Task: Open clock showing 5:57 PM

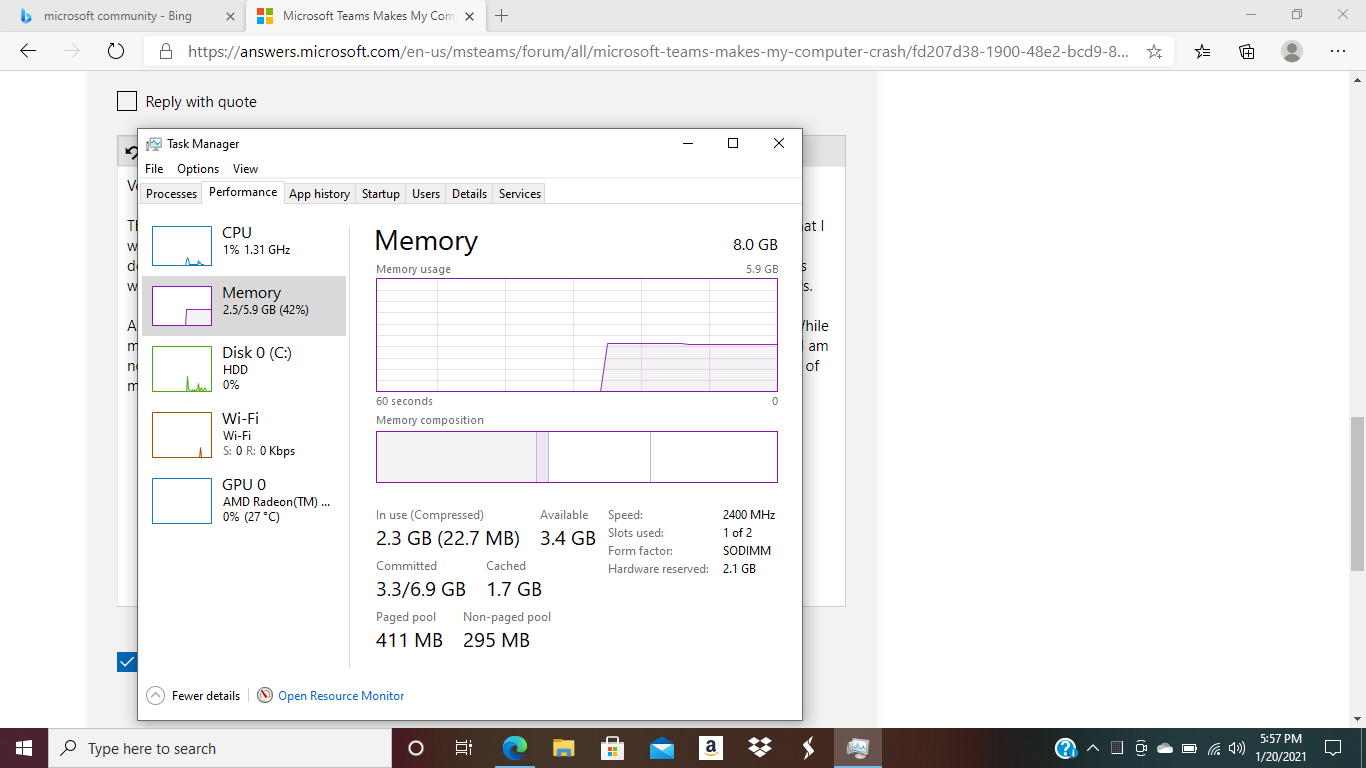Action: click(x=1279, y=748)
